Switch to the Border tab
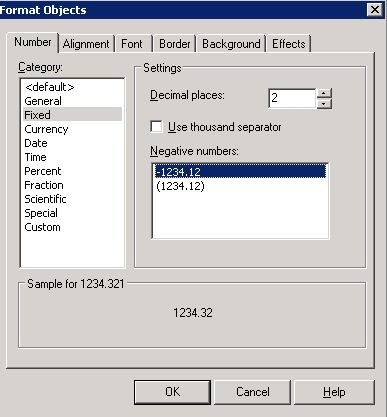This screenshot has height=417, width=387. tap(175, 44)
